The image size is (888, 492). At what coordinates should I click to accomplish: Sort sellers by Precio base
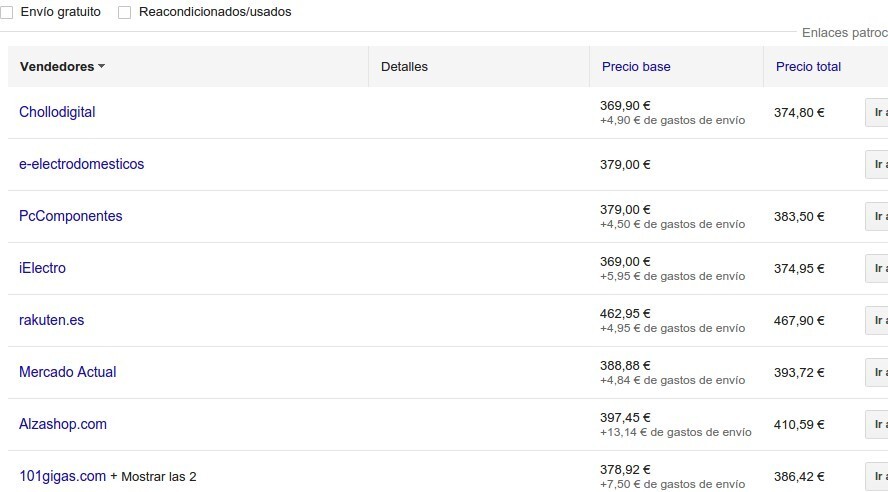pos(636,67)
